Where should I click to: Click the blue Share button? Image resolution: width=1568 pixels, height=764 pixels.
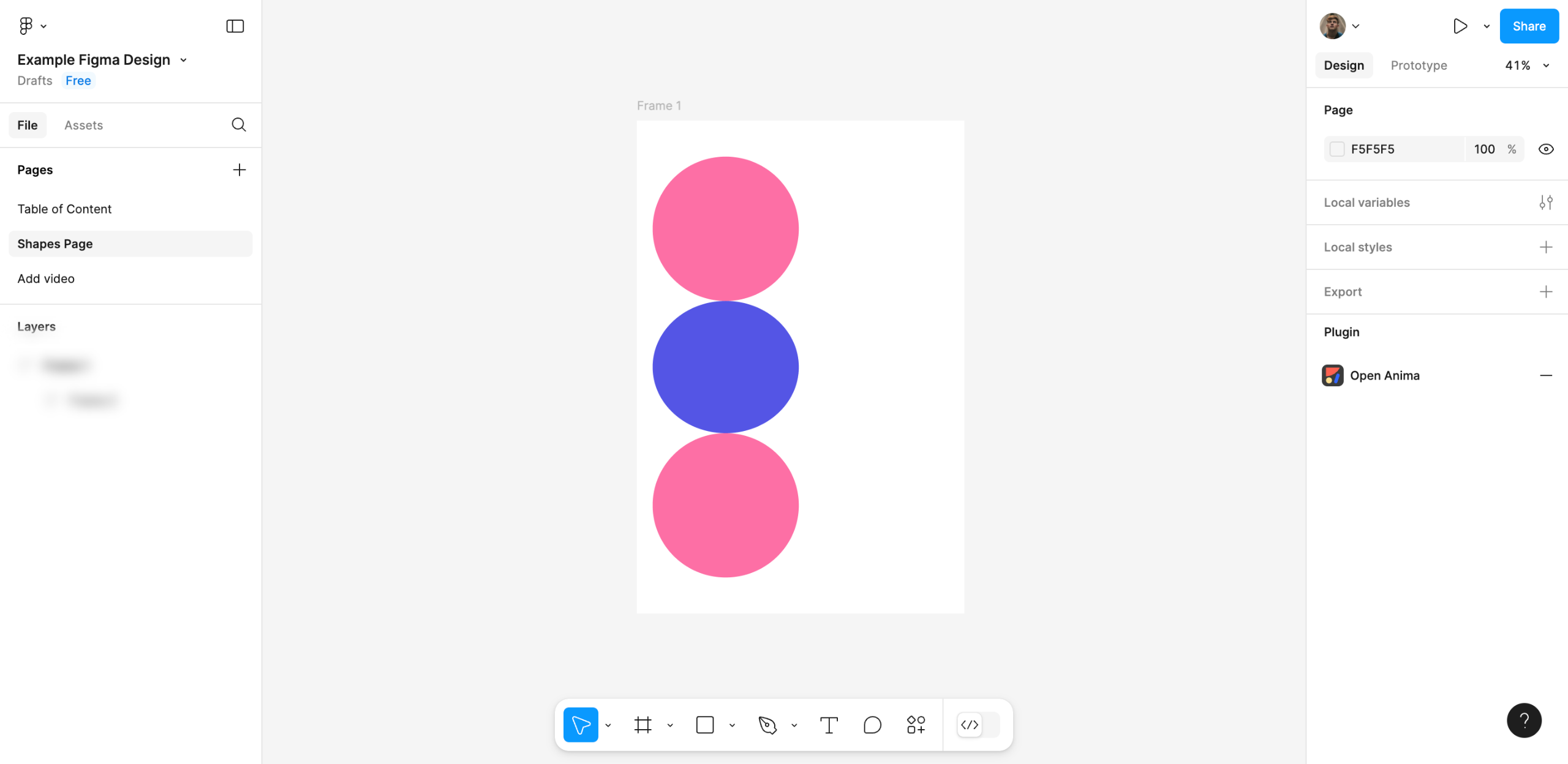1529,26
